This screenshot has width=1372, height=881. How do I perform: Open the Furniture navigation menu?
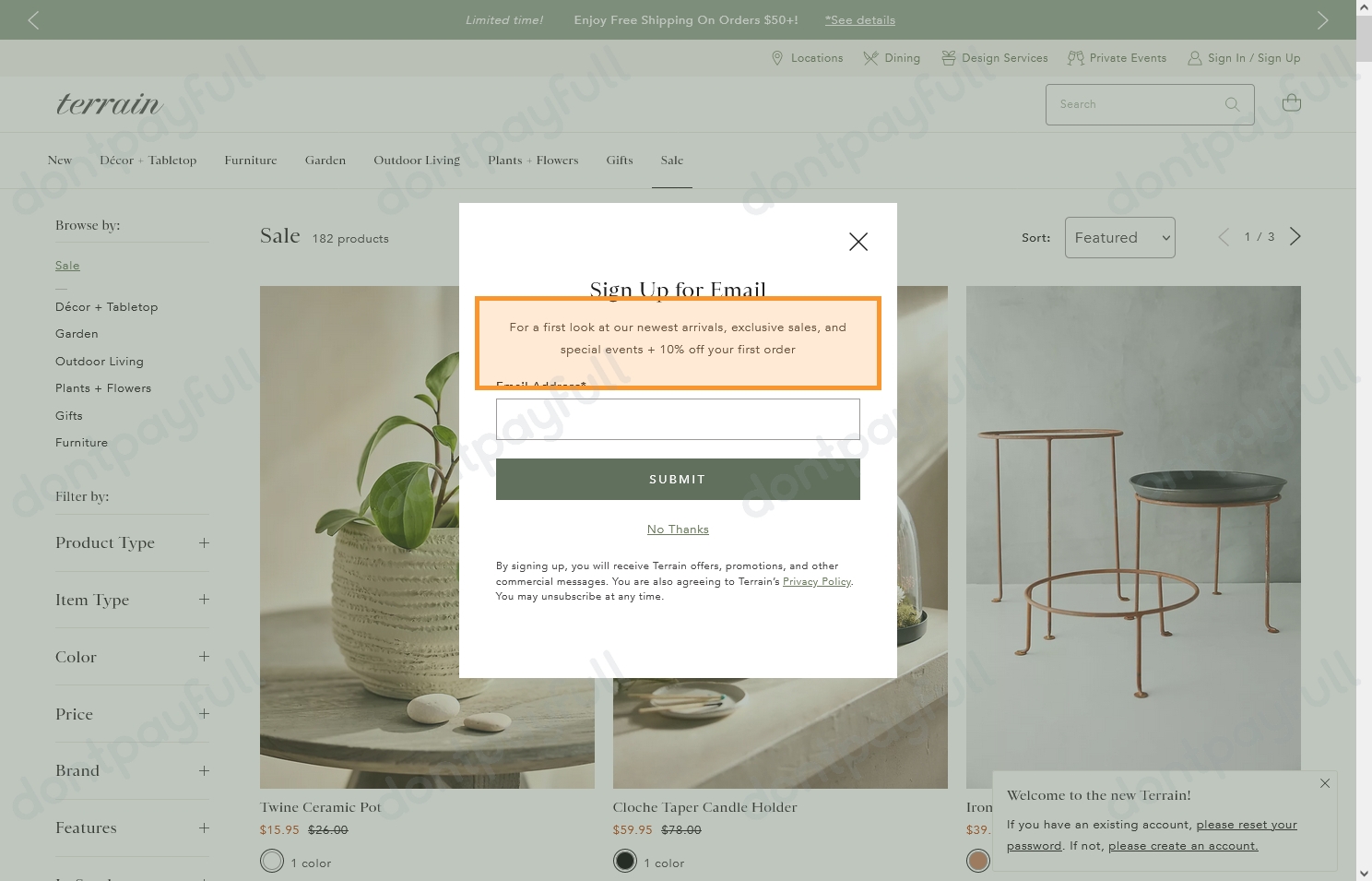click(x=251, y=161)
